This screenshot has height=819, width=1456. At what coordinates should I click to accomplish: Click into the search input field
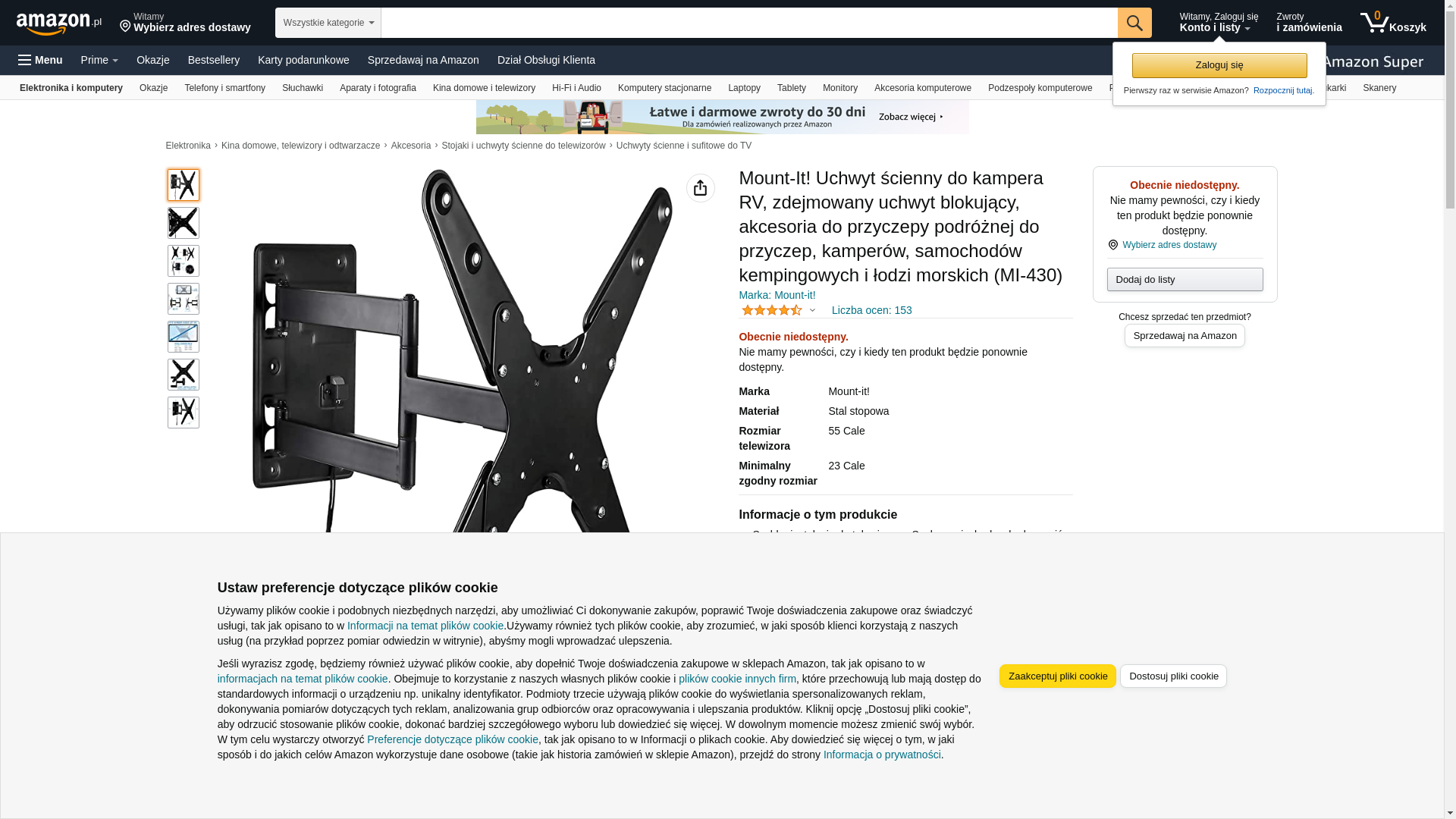749,23
